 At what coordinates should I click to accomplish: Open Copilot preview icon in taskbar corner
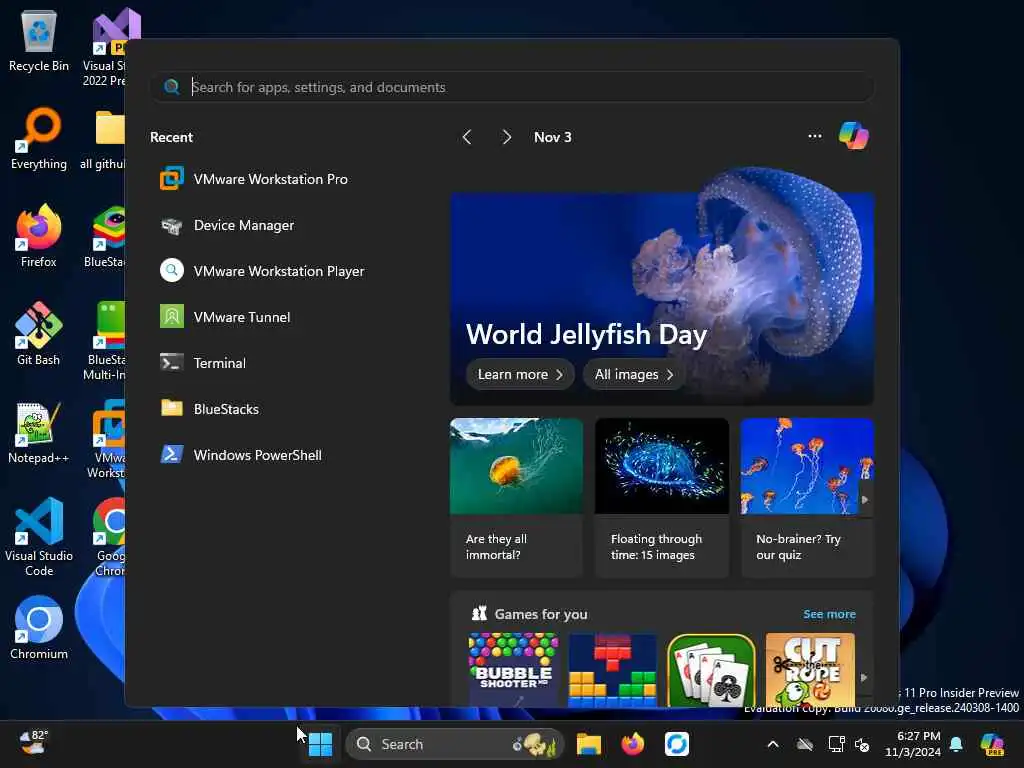click(x=992, y=744)
